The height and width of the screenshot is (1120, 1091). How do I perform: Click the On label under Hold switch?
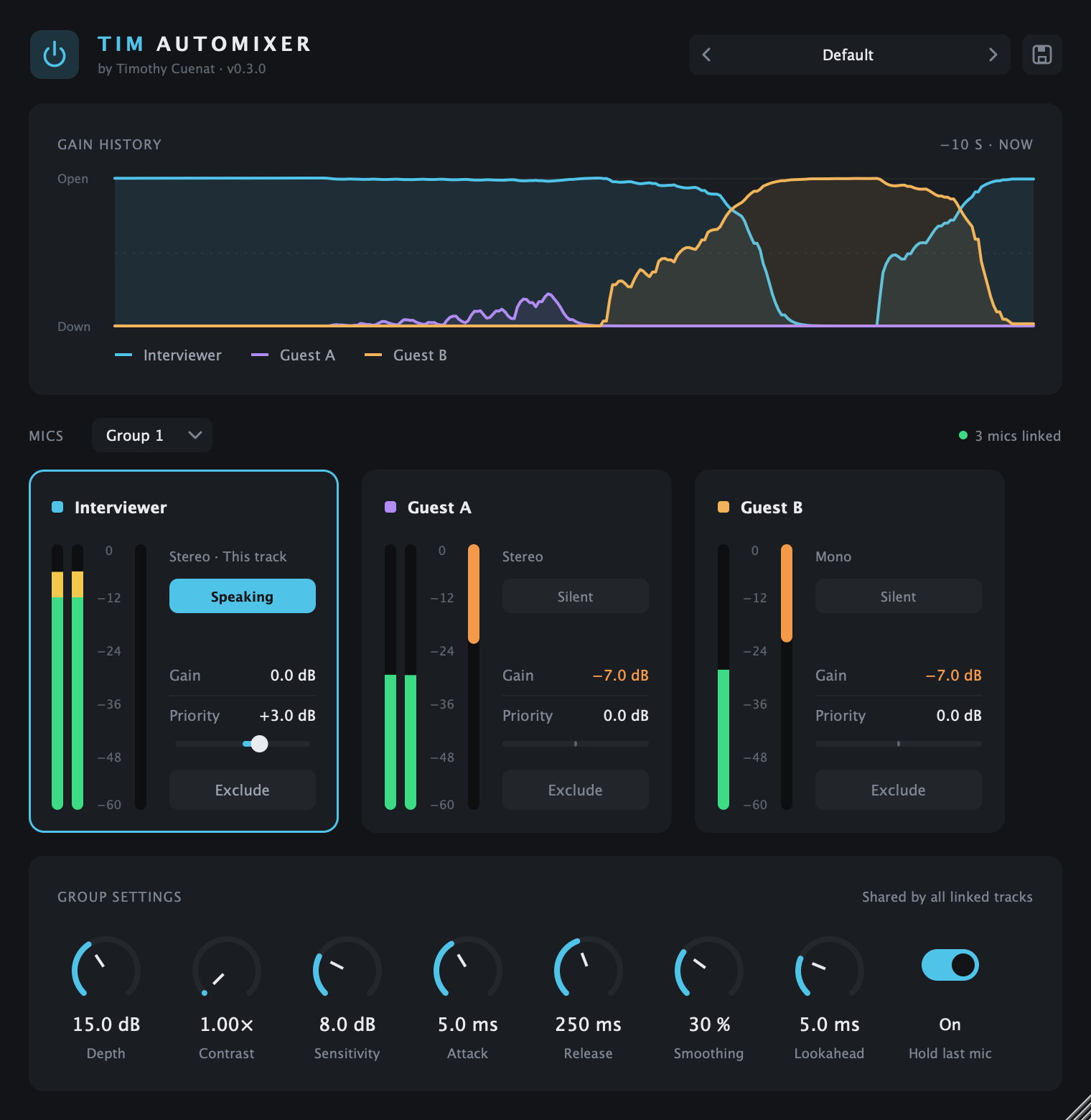tap(950, 1025)
